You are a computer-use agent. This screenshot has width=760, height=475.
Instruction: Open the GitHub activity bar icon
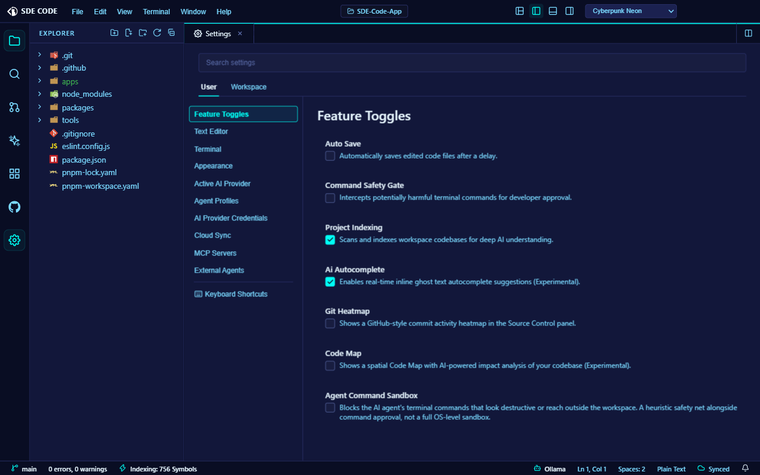[14, 207]
